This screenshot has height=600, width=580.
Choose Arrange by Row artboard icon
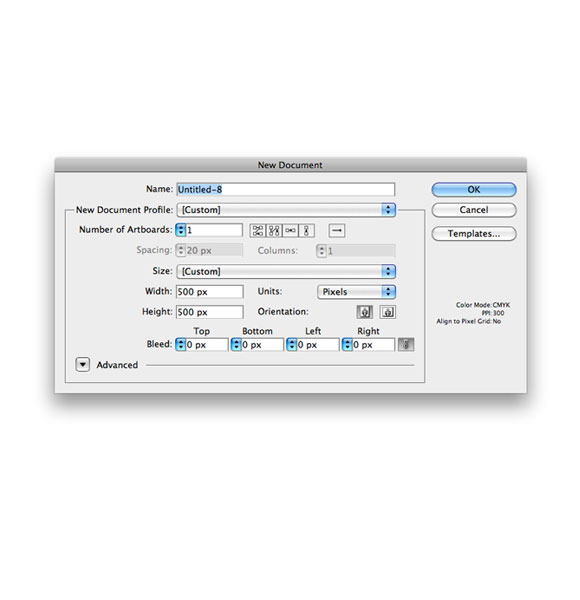click(x=290, y=230)
